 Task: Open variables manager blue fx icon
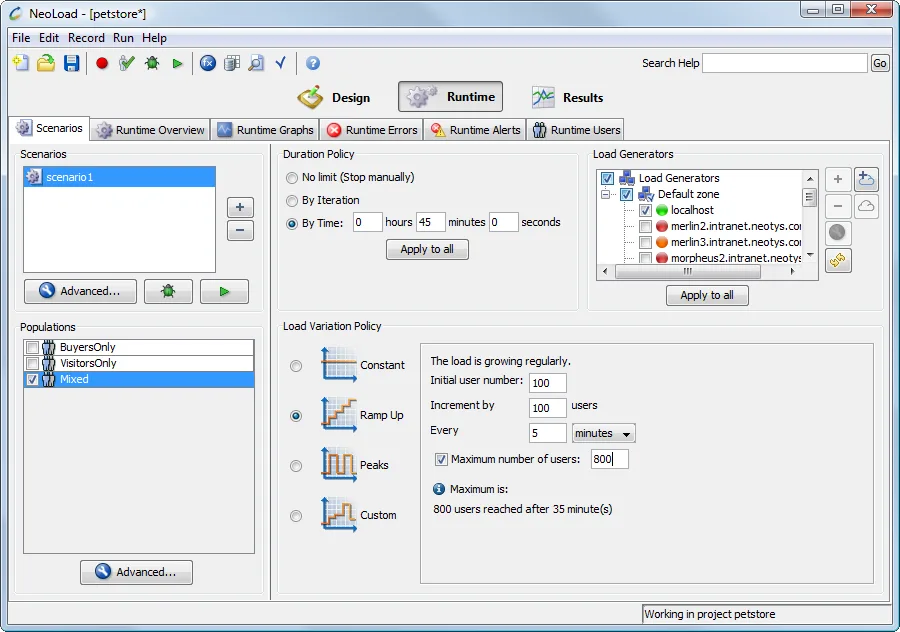click(208, 63)
